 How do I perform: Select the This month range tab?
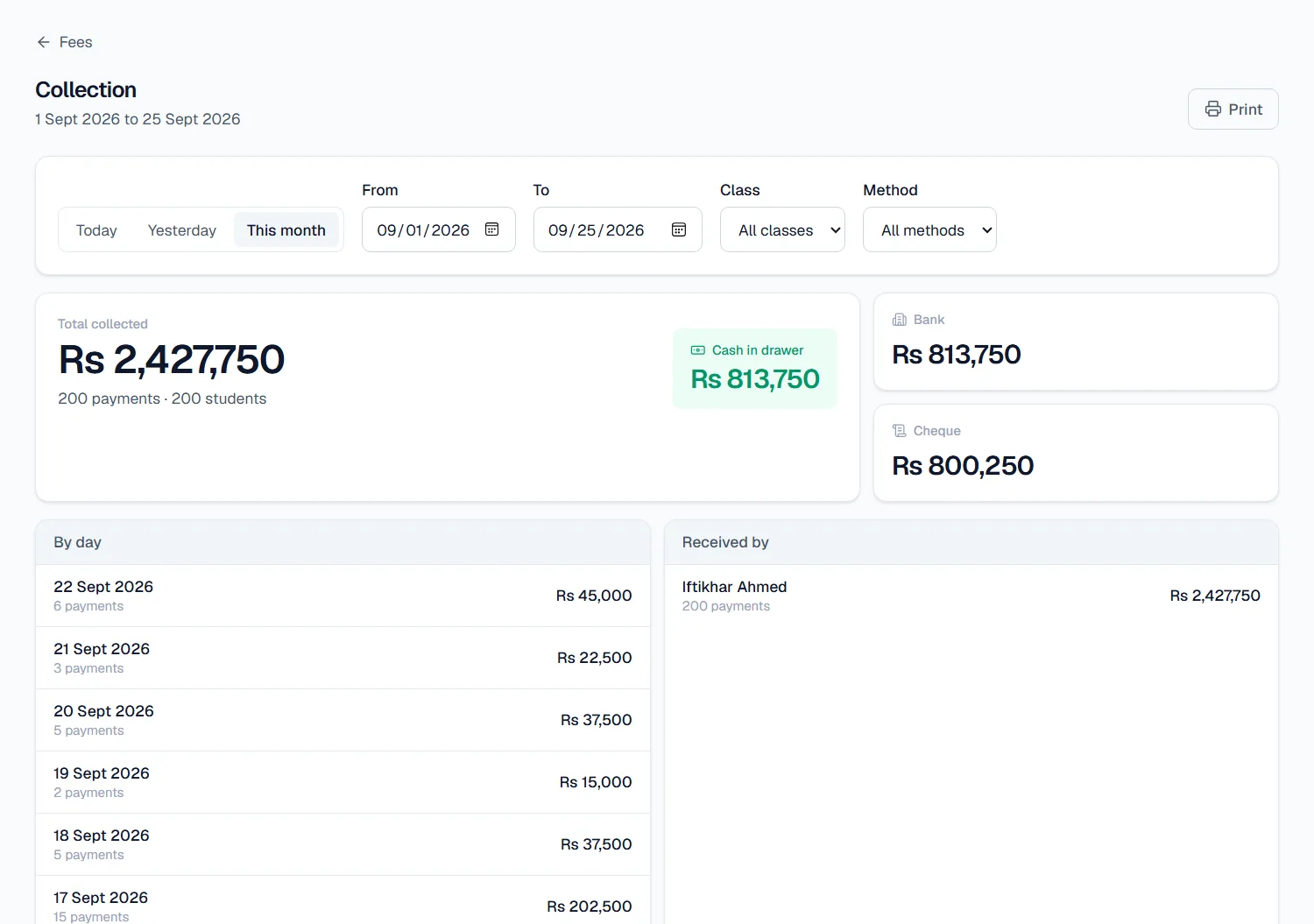click(x=286, y=230)
